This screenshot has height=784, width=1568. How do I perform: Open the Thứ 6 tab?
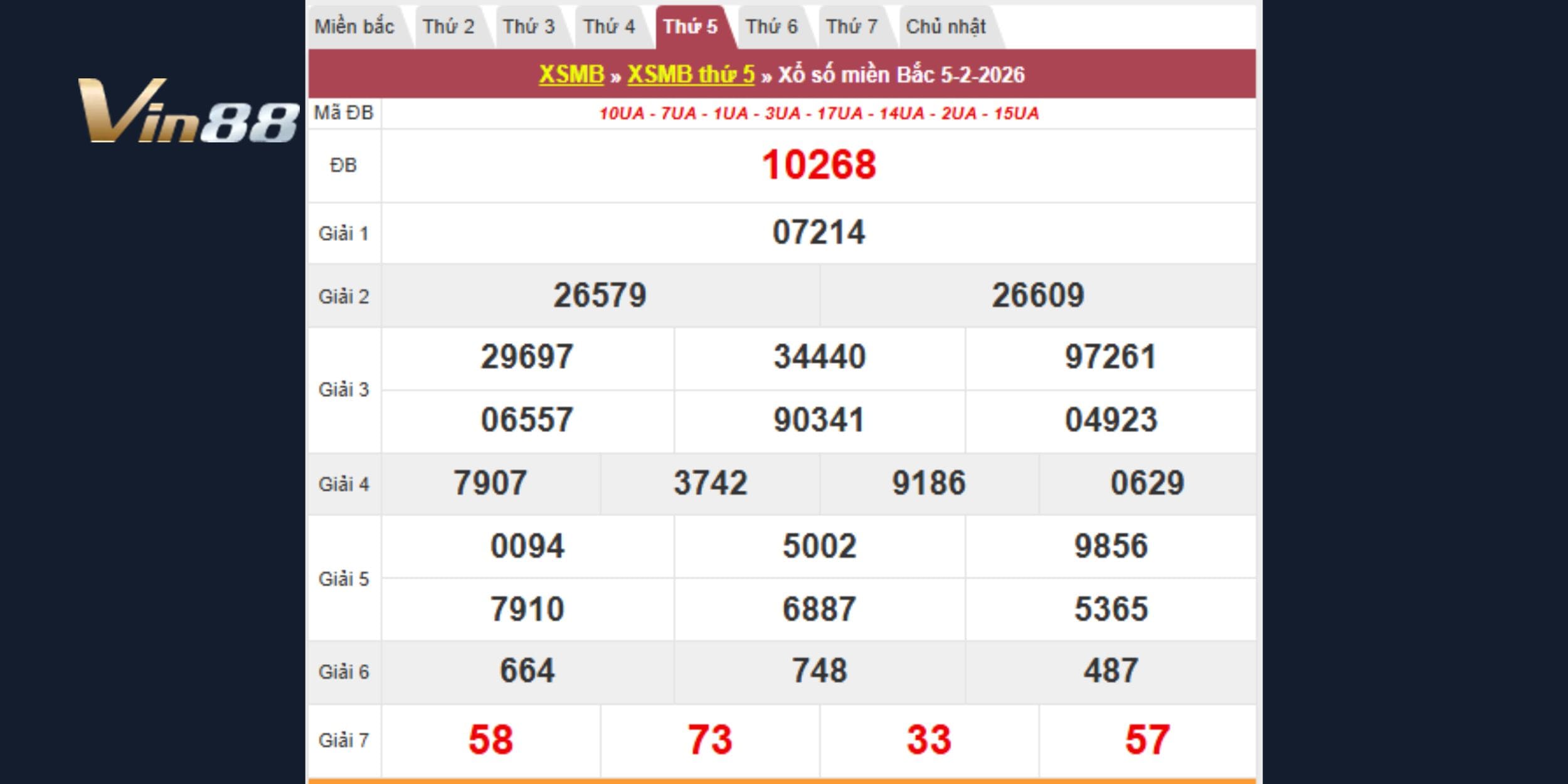tap(771, 27)
